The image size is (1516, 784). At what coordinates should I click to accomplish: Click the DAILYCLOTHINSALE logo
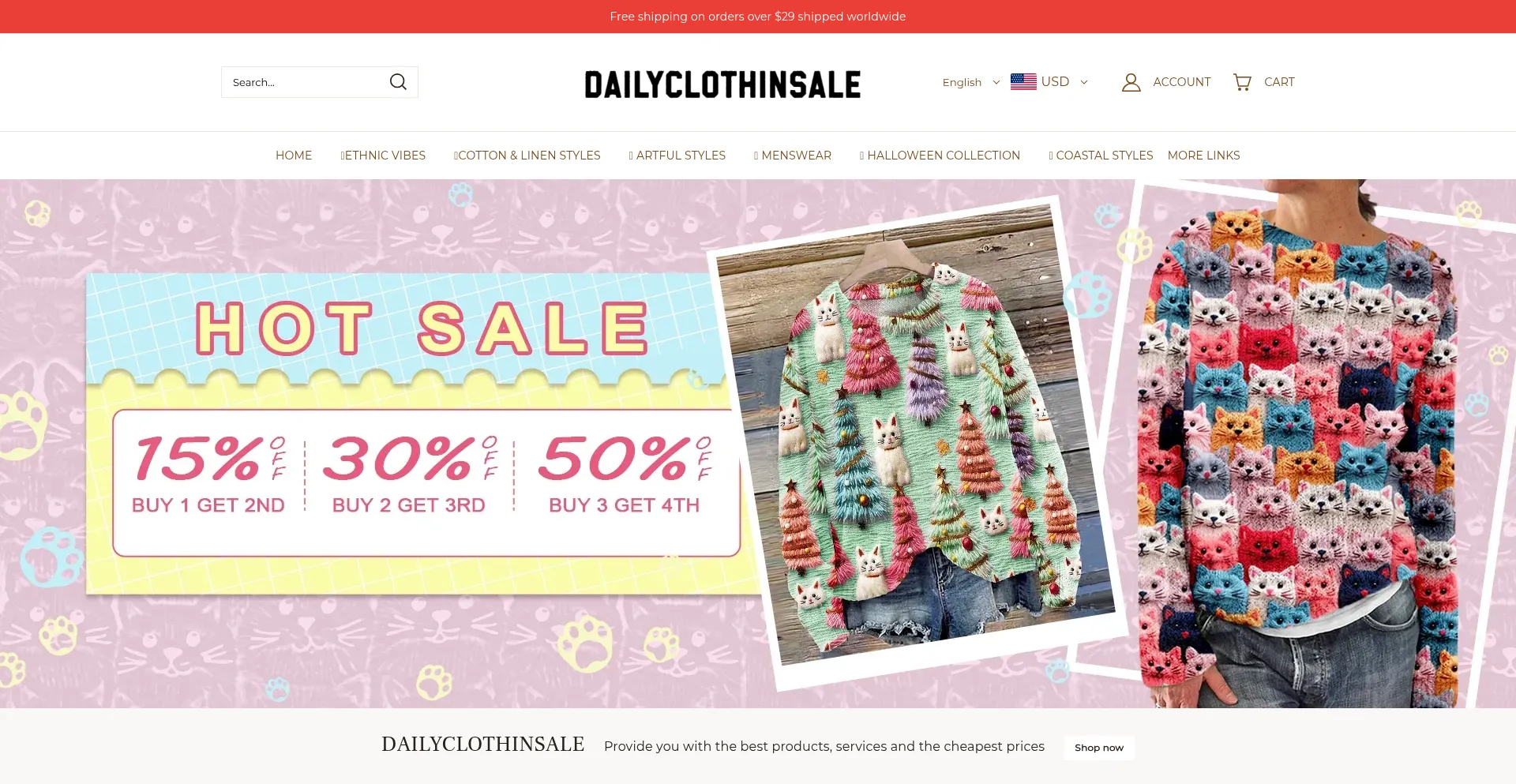tap(722, 84)
